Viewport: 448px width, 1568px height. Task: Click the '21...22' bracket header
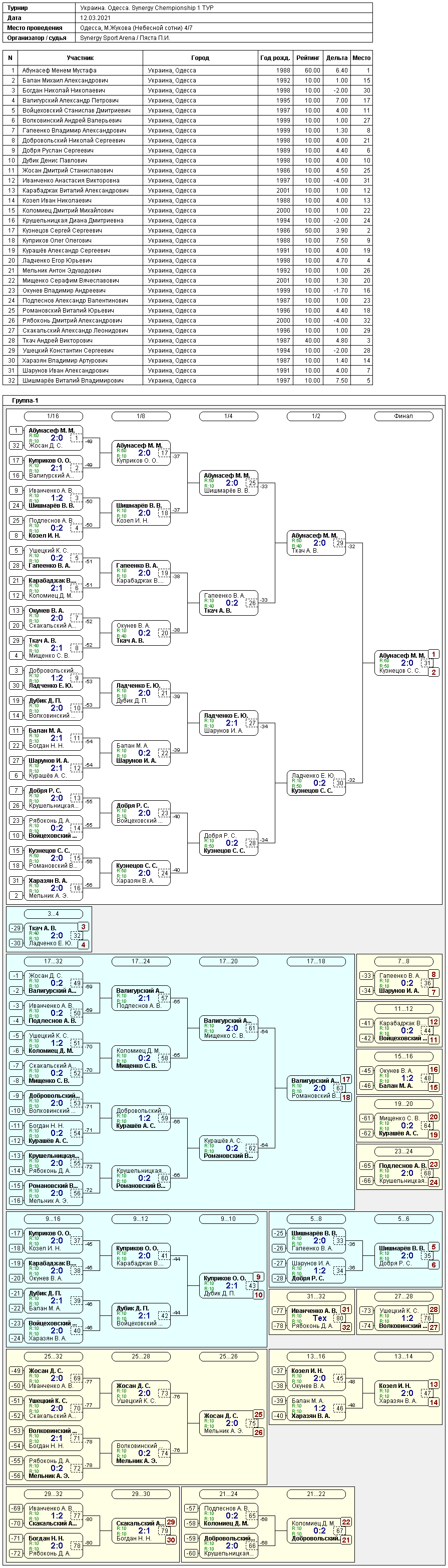coord(316,1494)
